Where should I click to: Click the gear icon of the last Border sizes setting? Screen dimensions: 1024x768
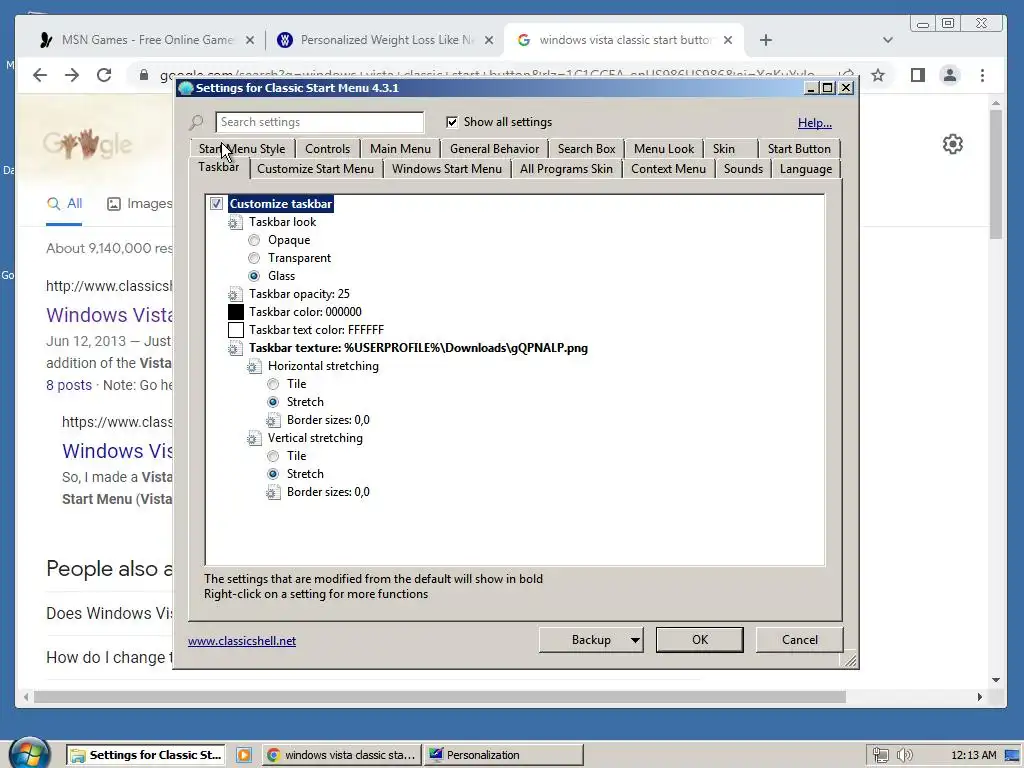coord(273,492)
